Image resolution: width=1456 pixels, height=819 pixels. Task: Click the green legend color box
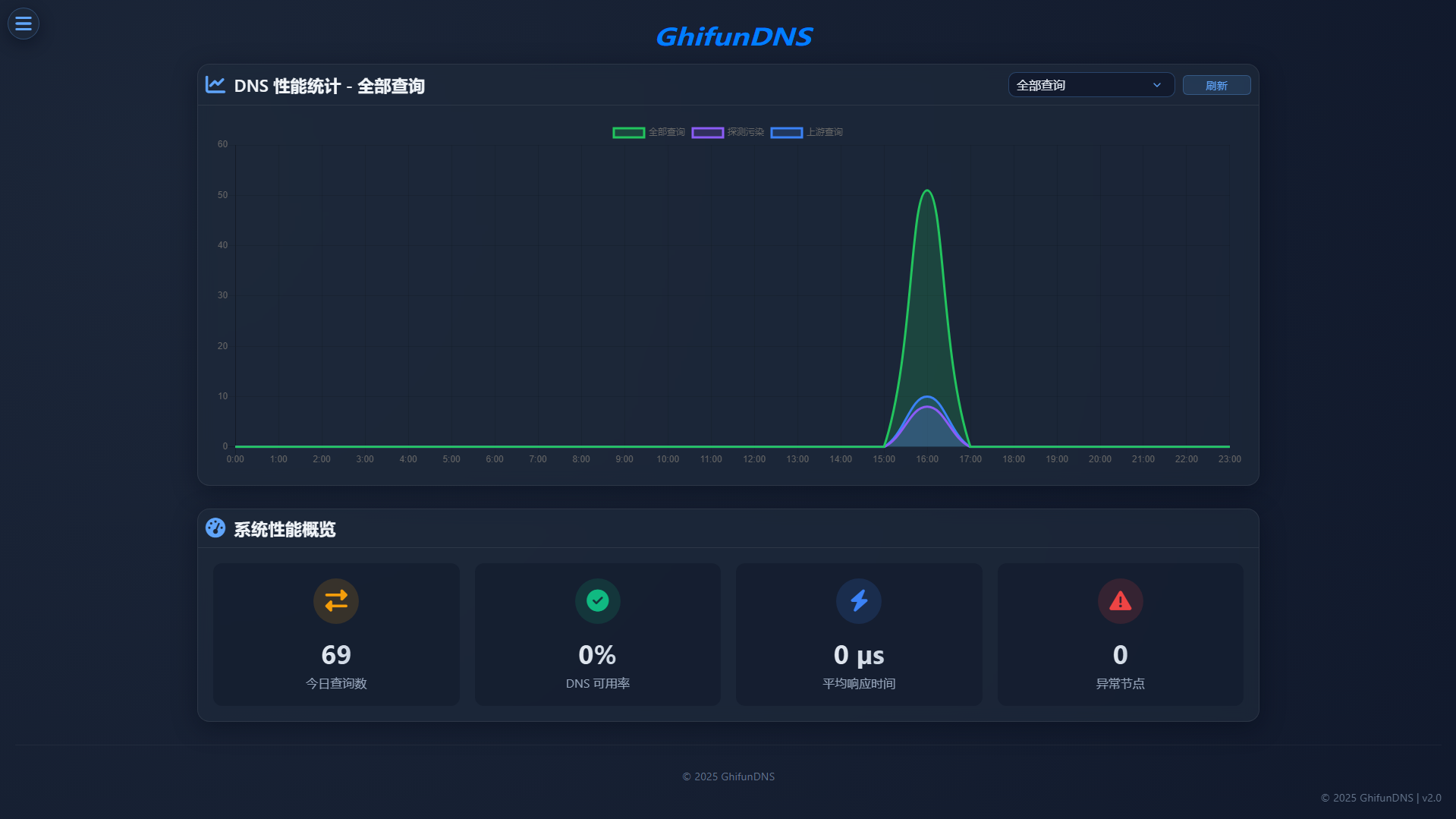pyautogui.click(x=628, y=133)
